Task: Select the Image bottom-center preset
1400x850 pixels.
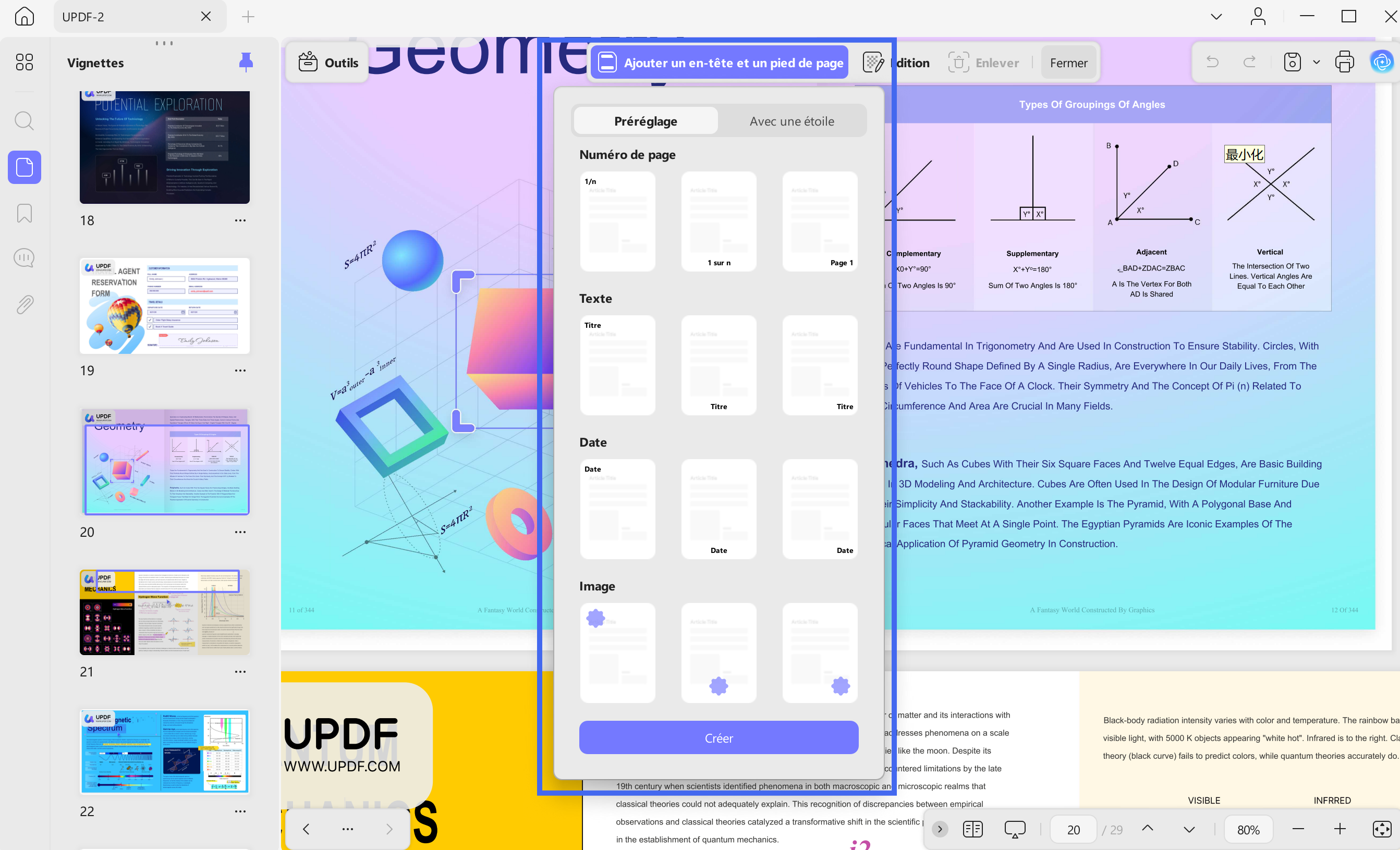Action: coord(719,652)
